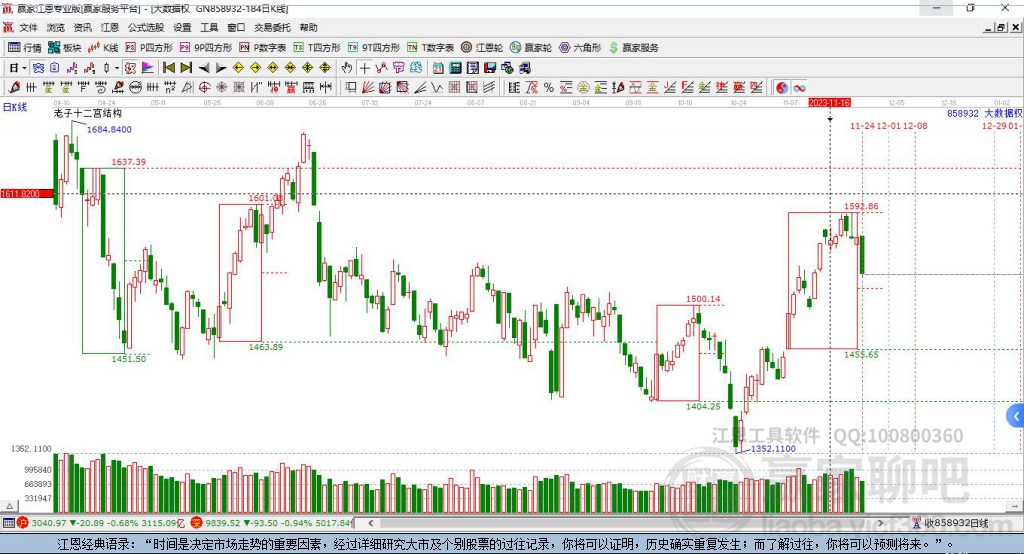Jump to first bar icon
Image resolution: width=1024 pixels, height=554 pixels.
point(169,68)
